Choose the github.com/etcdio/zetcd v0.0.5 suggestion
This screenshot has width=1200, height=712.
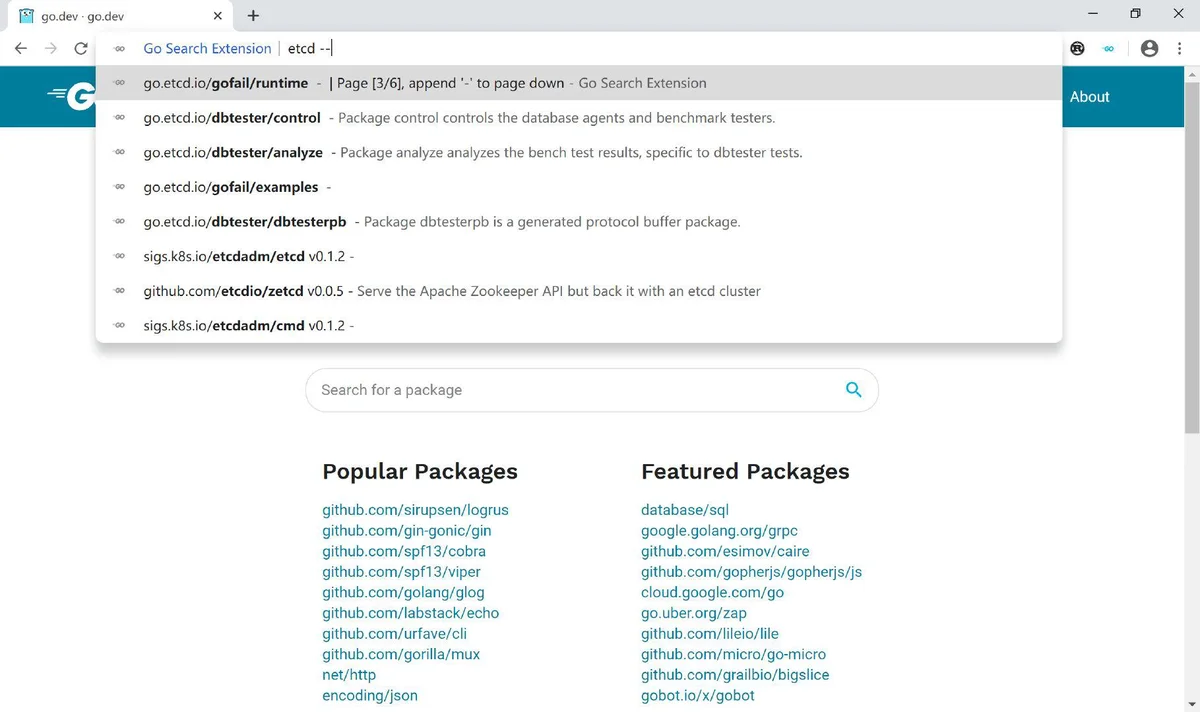click(579, 291)
